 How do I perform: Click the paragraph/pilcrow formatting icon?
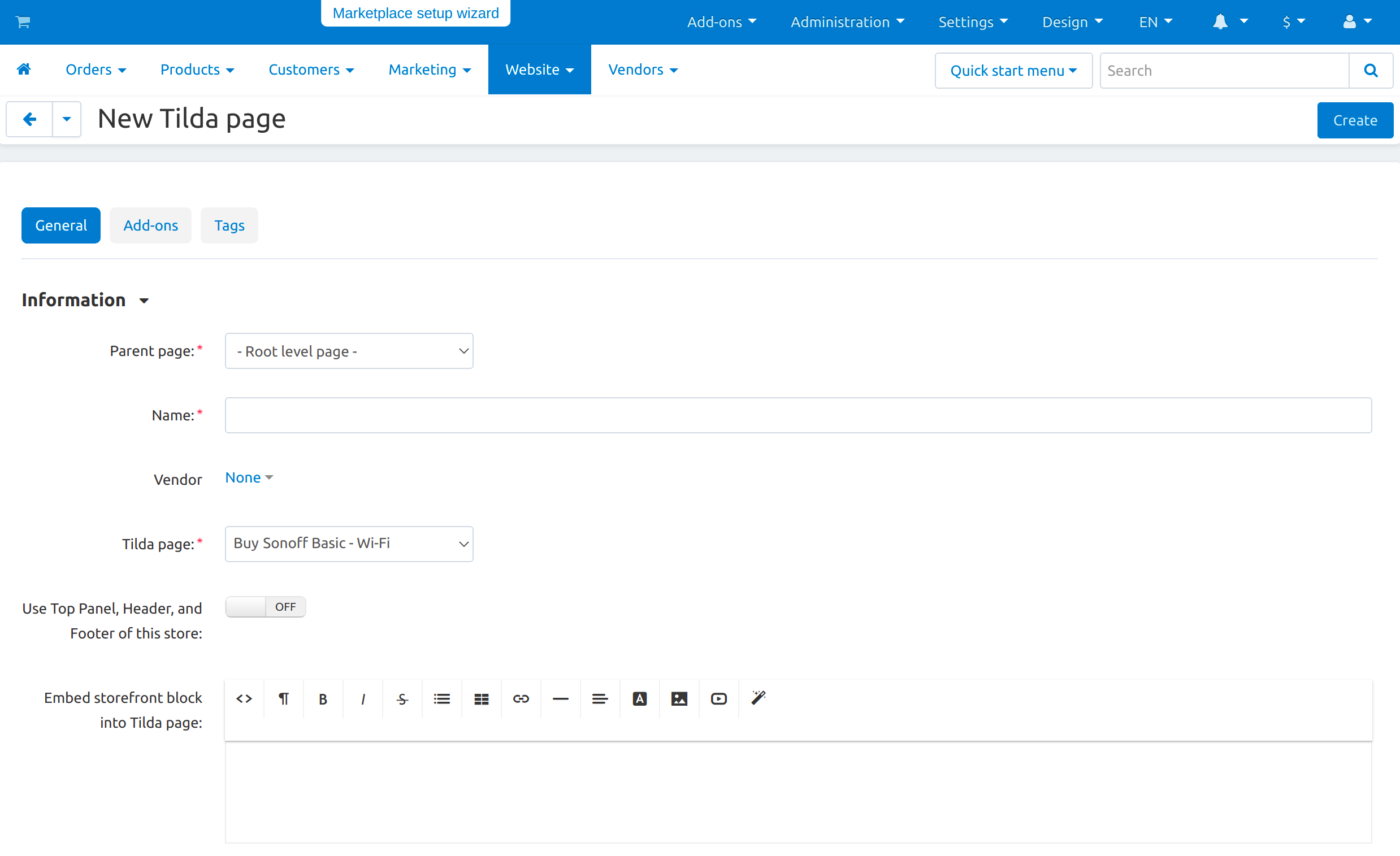(x=283, y=698)
